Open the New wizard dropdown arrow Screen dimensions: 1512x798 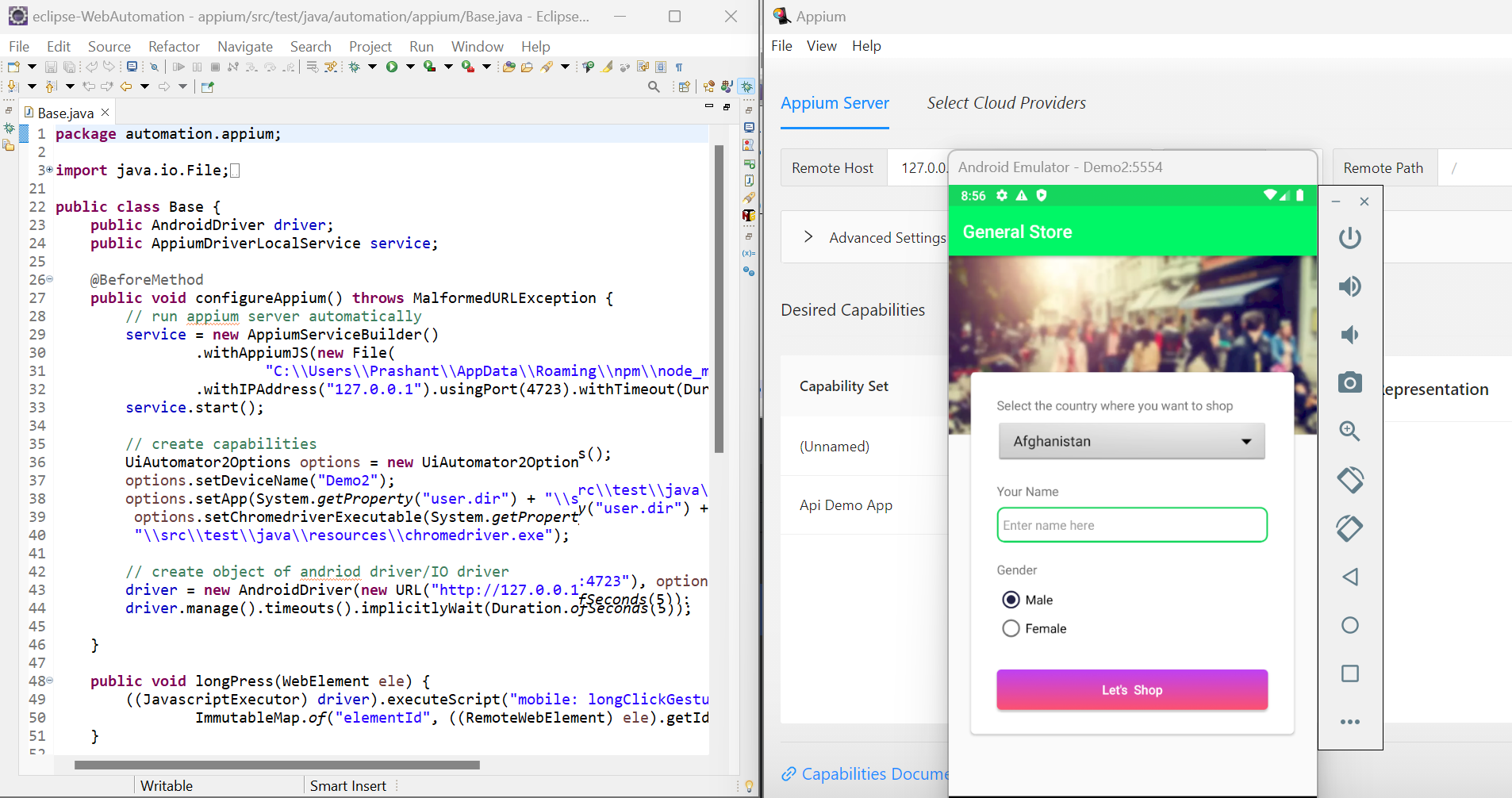pyautogui.click(x=32, y=67)
